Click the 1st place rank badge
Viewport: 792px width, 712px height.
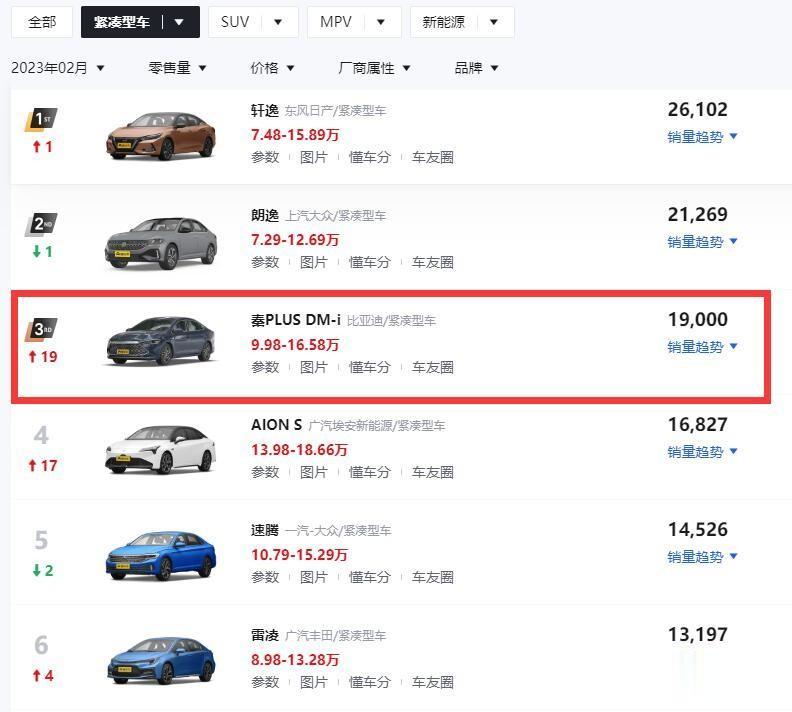point(41,121)
